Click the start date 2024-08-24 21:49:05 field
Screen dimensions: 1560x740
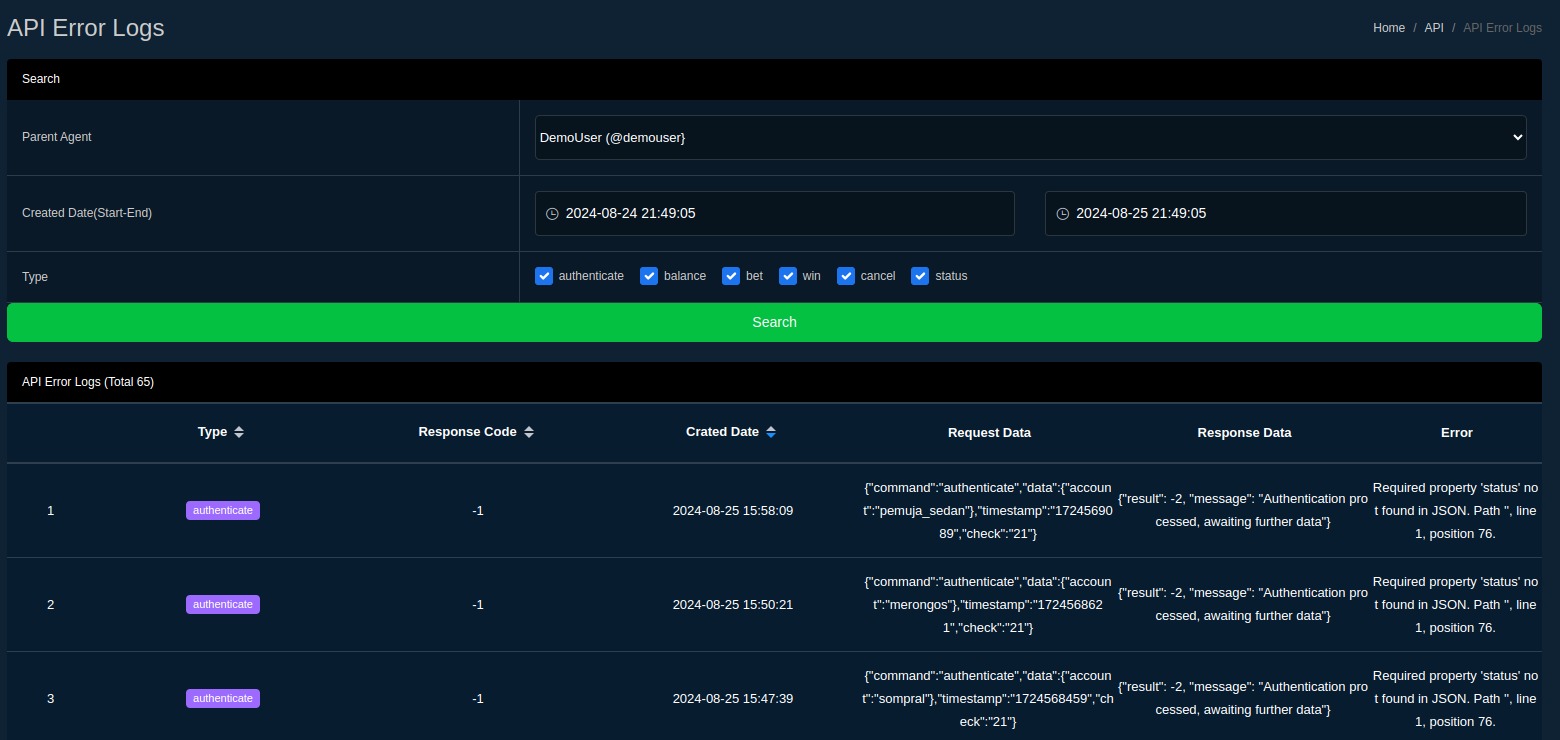coord(775,213)
